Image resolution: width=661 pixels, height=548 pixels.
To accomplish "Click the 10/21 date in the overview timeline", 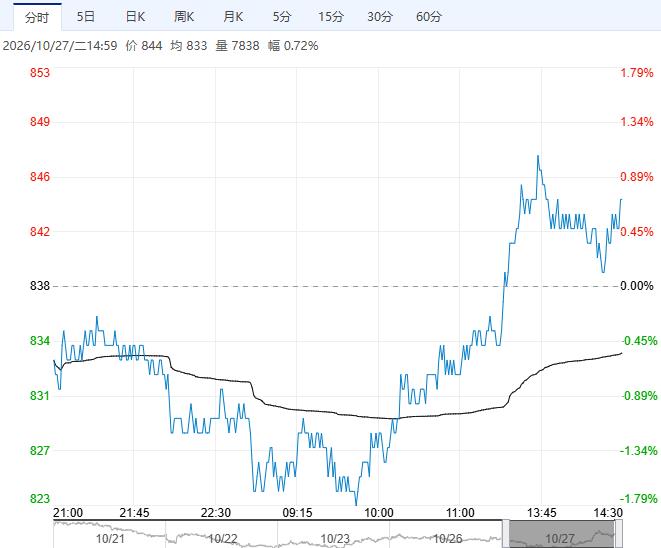I will pos(110,539).
